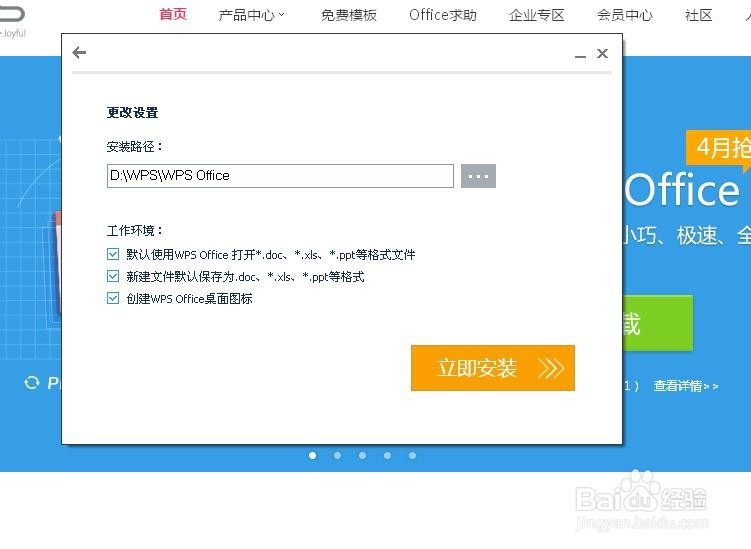The width and height of the screenshot is (751, 549).
Task: Expand the 产品中心 dropdown menu
Action: [x=251, y=15]
